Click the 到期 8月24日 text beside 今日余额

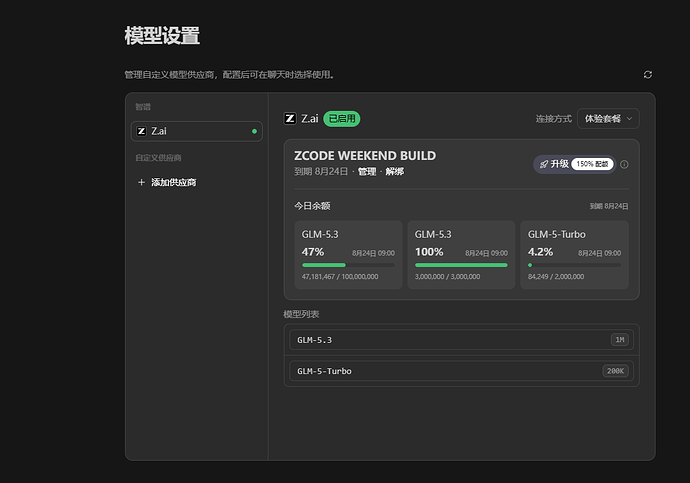(609, 206)
